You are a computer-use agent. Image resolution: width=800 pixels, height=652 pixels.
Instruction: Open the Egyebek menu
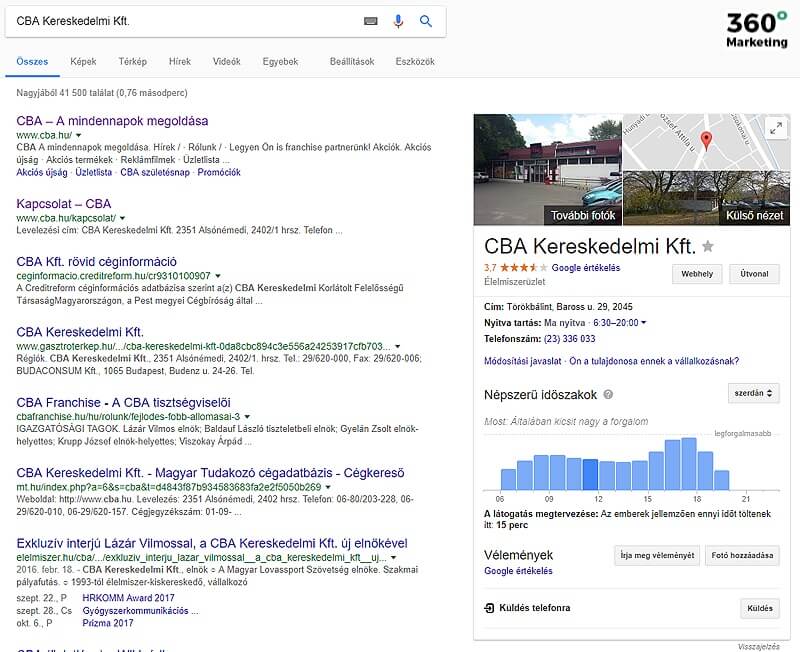pyautogui.click(x=280, y=62)
